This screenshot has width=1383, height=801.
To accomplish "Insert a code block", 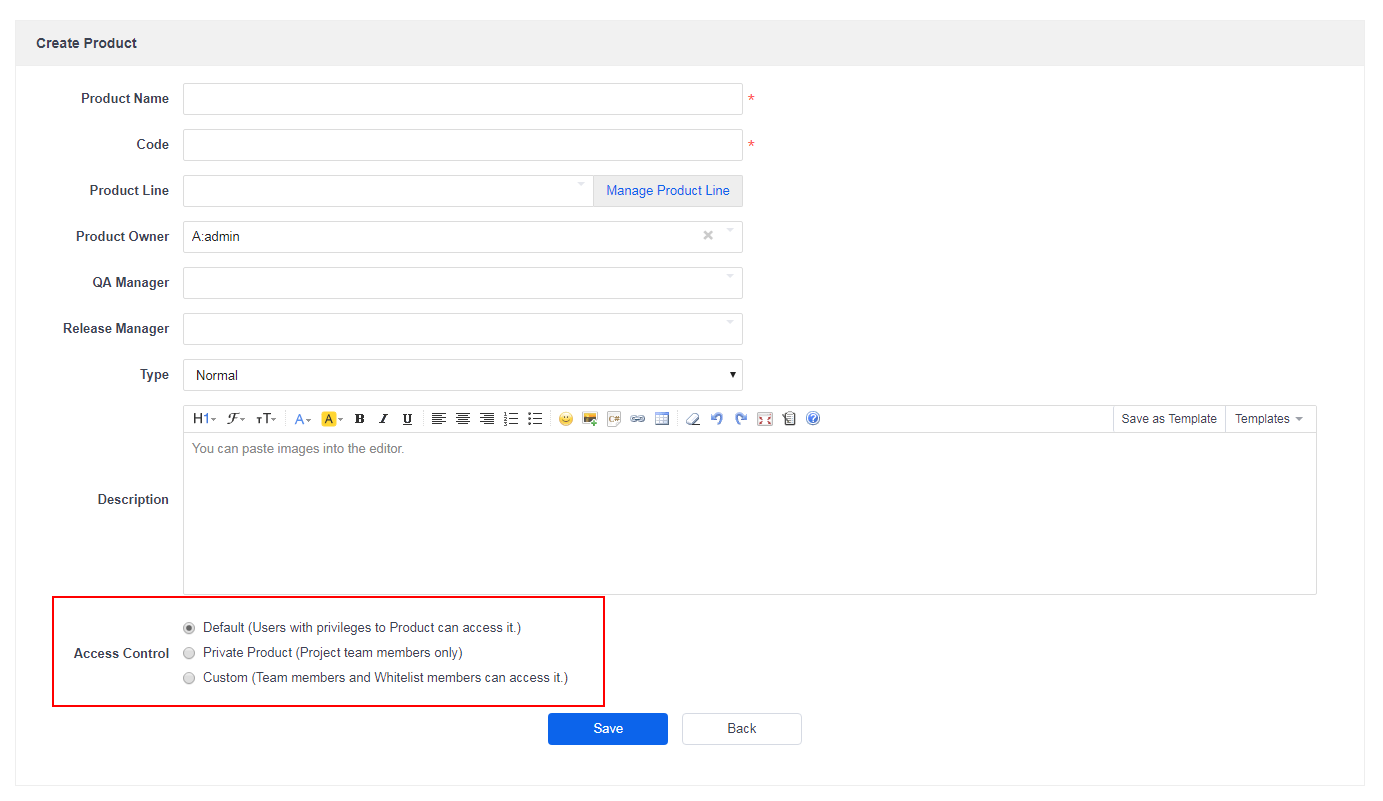I will (614, 419).
